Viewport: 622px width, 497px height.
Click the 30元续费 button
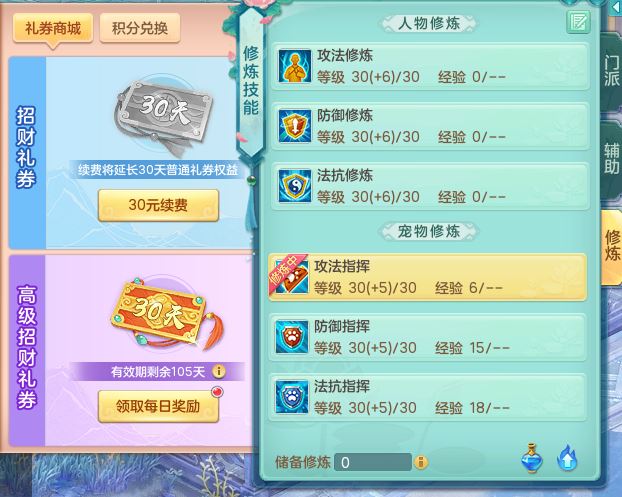coord(158,205)
